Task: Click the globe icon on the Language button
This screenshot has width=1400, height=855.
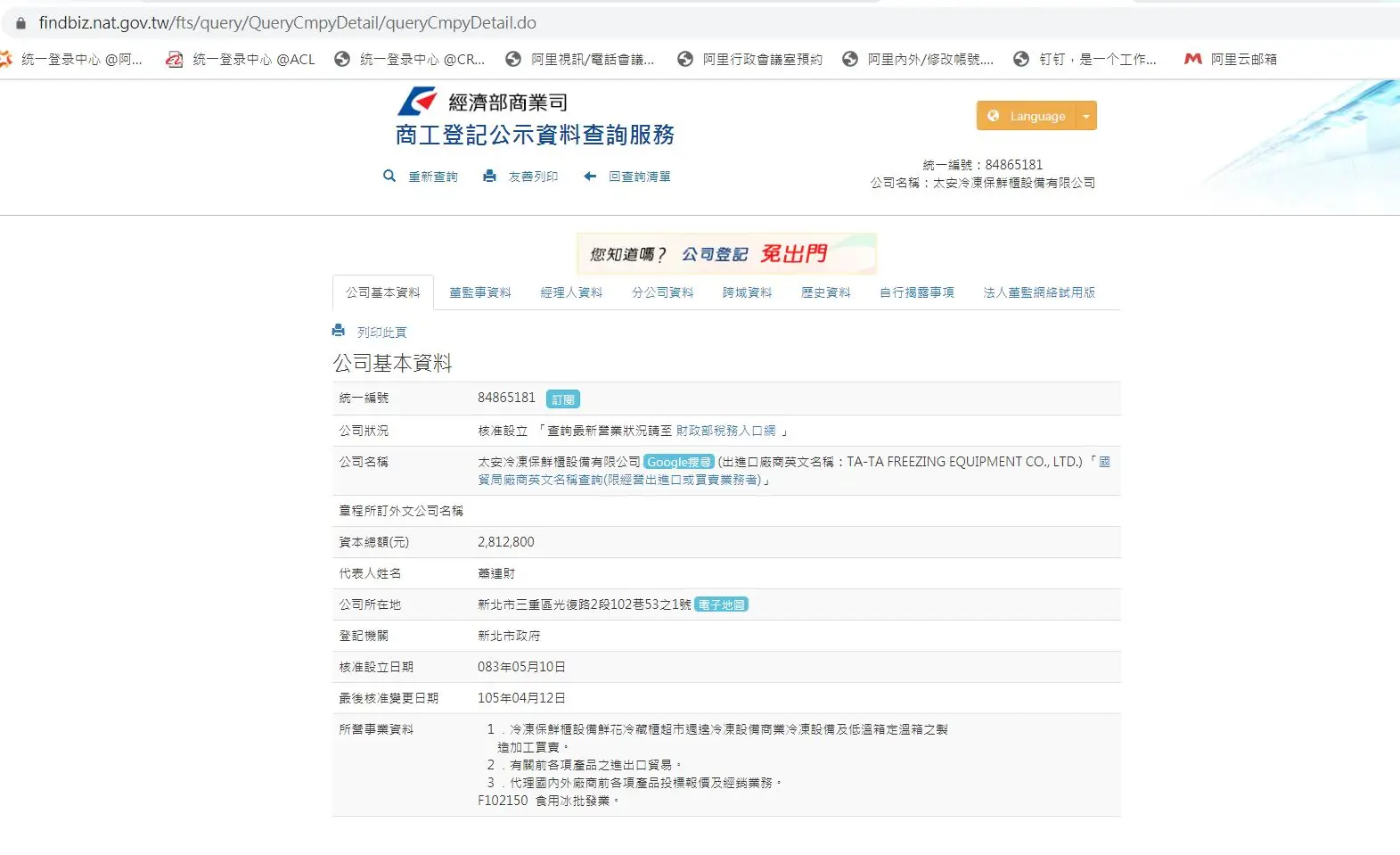Action: [994, 116]
